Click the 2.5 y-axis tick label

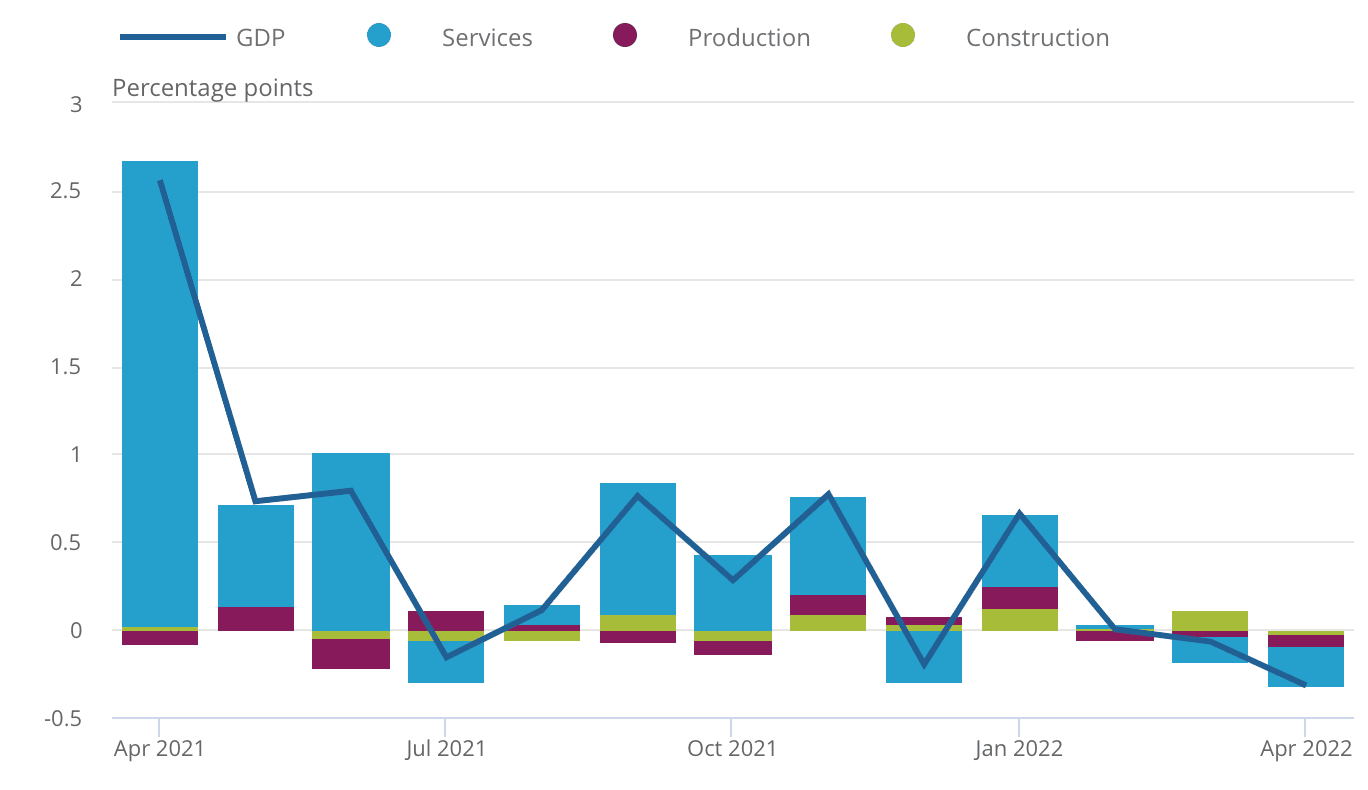66,191
